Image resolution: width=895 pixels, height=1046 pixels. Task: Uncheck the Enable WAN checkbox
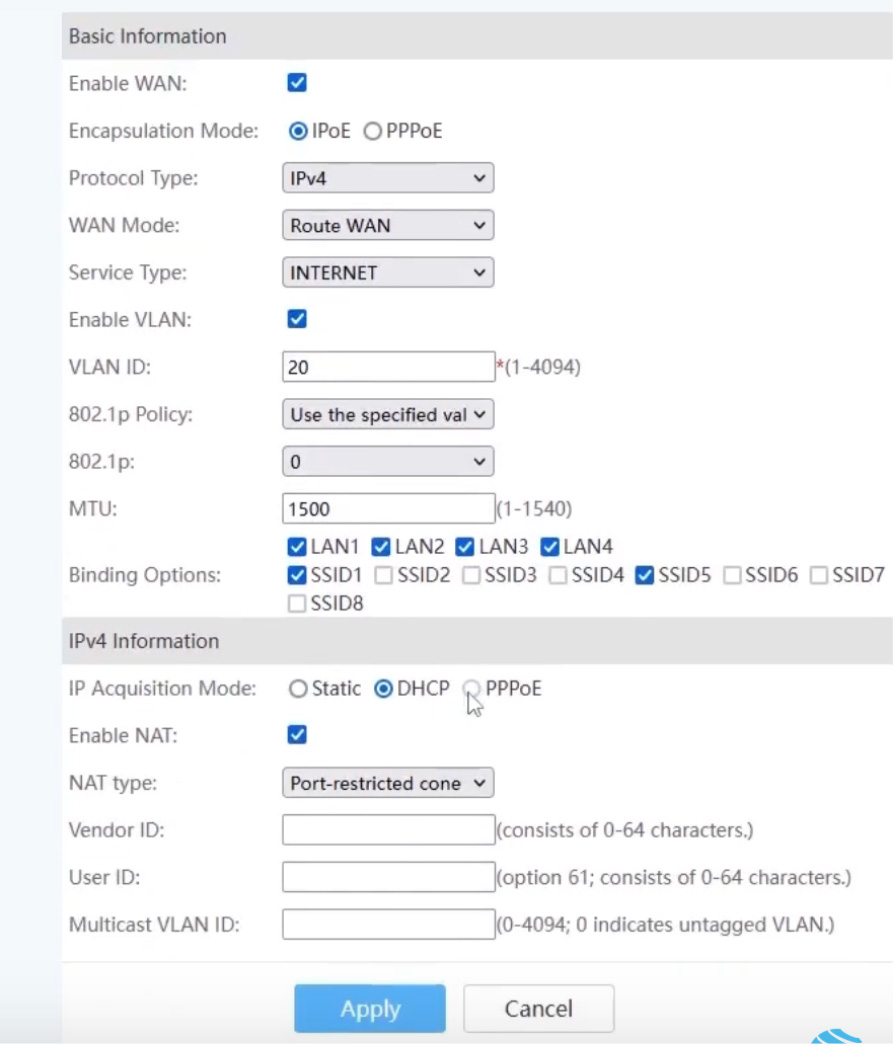pos(297,83)
